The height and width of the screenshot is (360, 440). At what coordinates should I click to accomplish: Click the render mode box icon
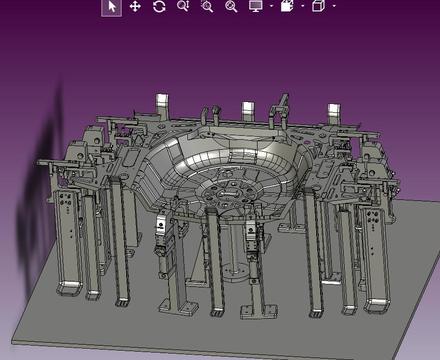click(x=287, y=6)
